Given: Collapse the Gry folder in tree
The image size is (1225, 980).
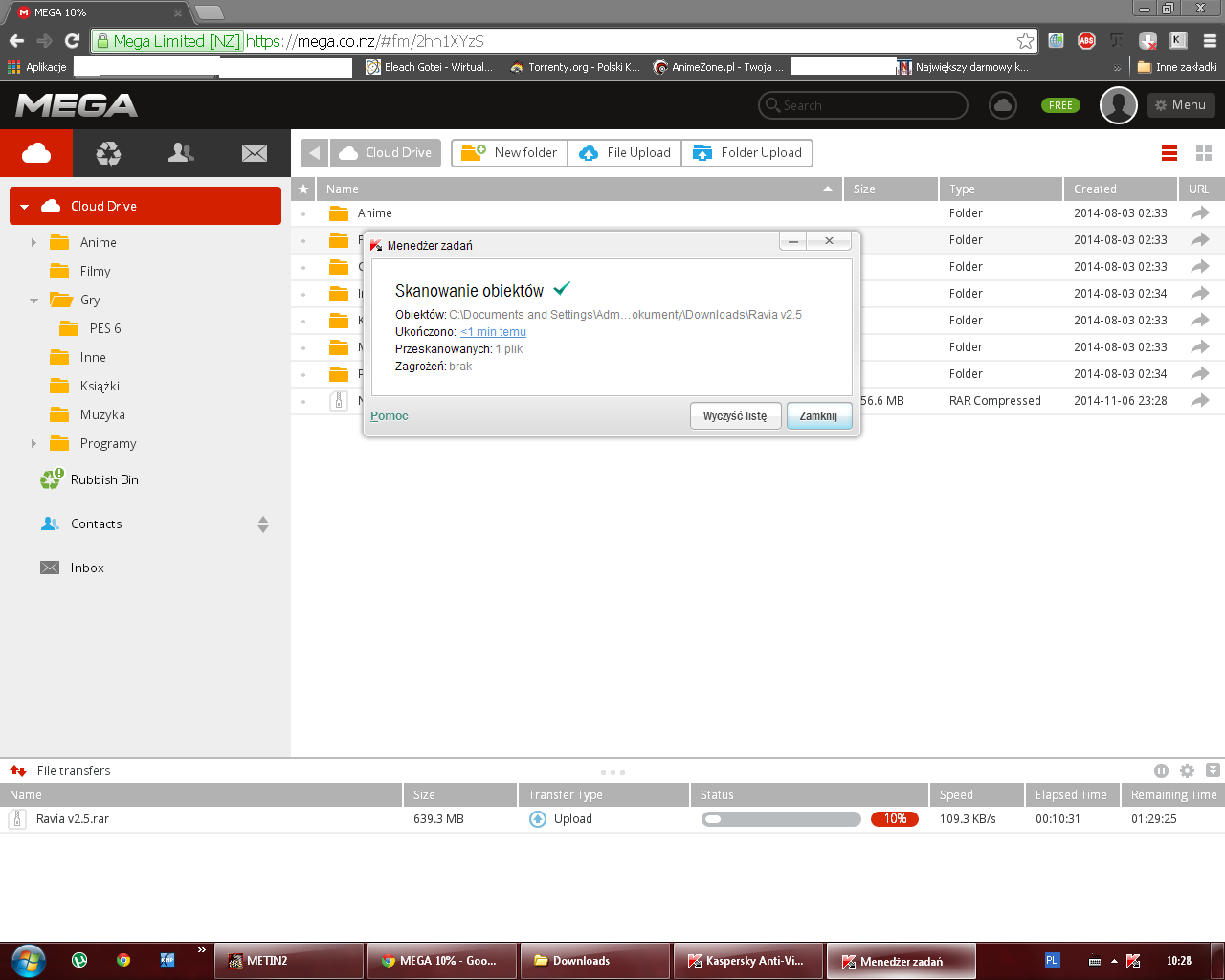Looking at the screenshot, I should 33,301.
